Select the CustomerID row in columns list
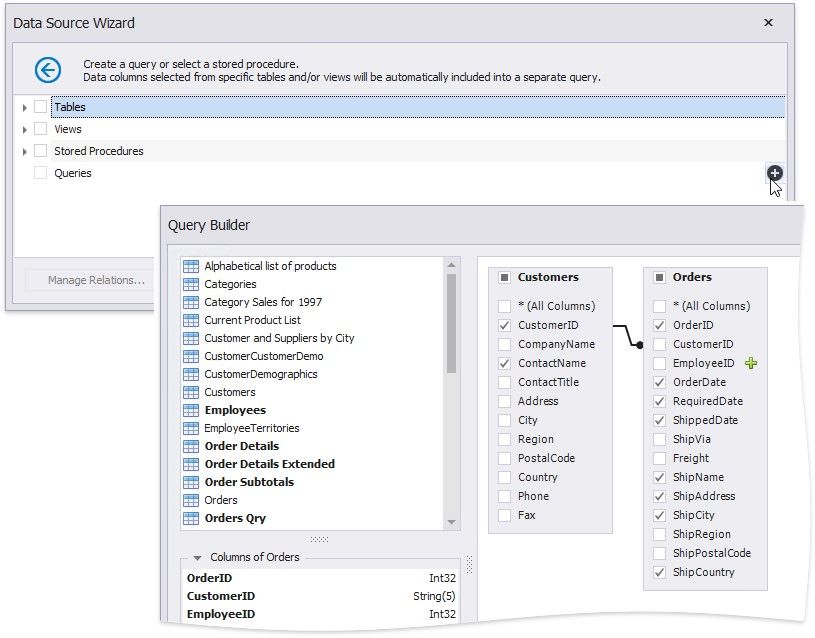This screenshot has width=815, height=638. click(x=221, y=596)
